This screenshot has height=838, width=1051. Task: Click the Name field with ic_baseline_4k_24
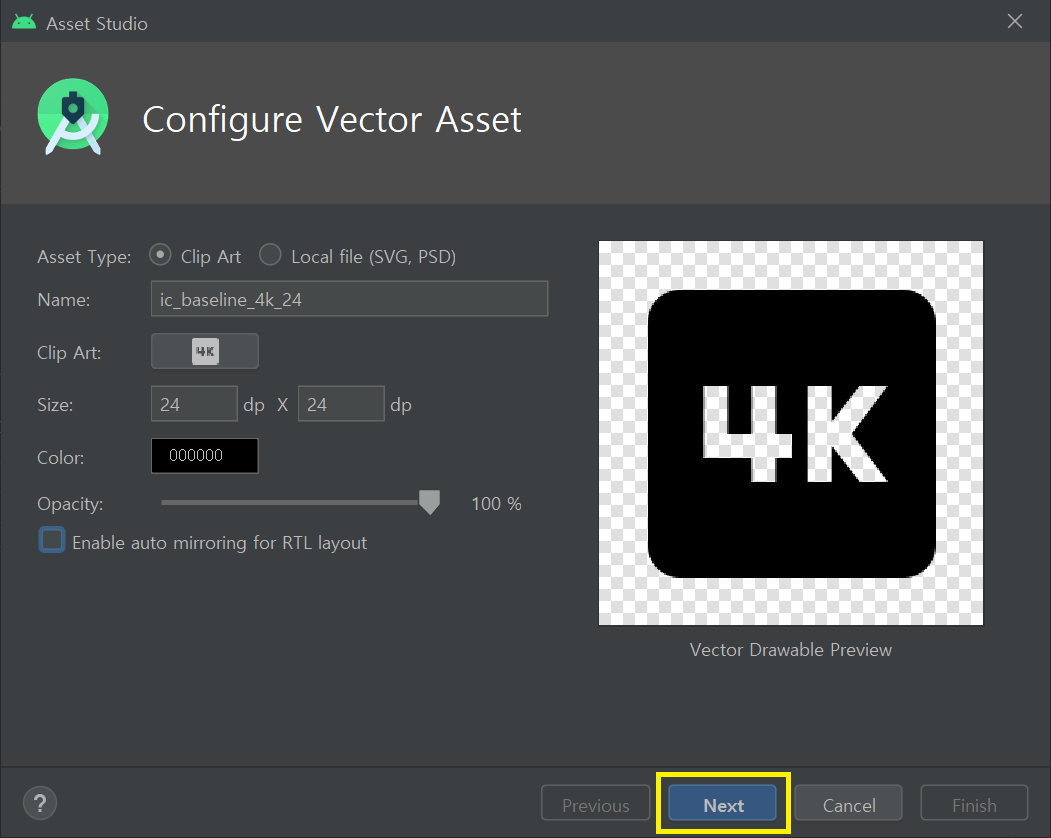point(348,299)
